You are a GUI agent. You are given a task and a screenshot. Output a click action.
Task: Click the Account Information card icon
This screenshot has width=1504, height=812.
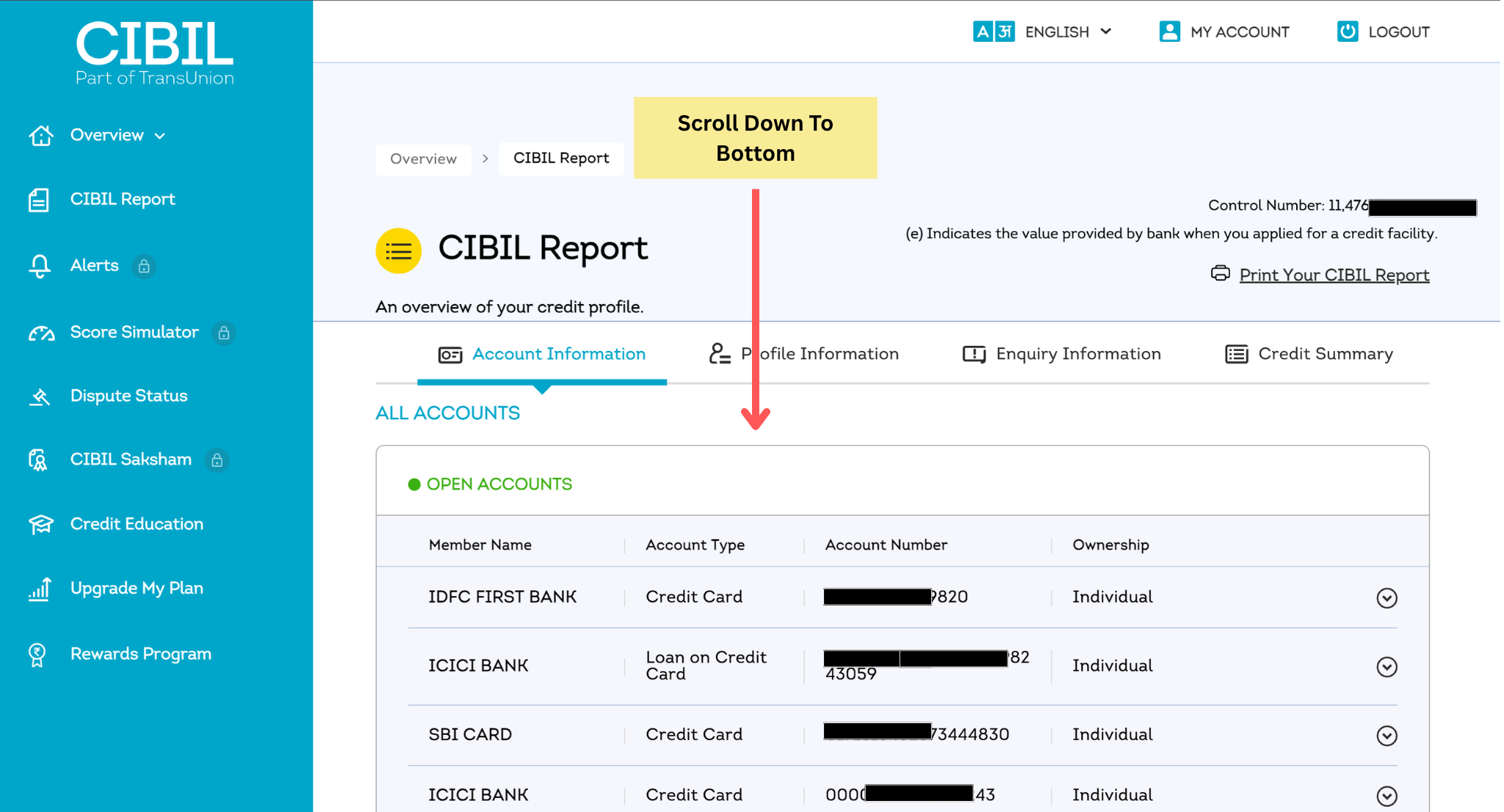click(449, 355)
